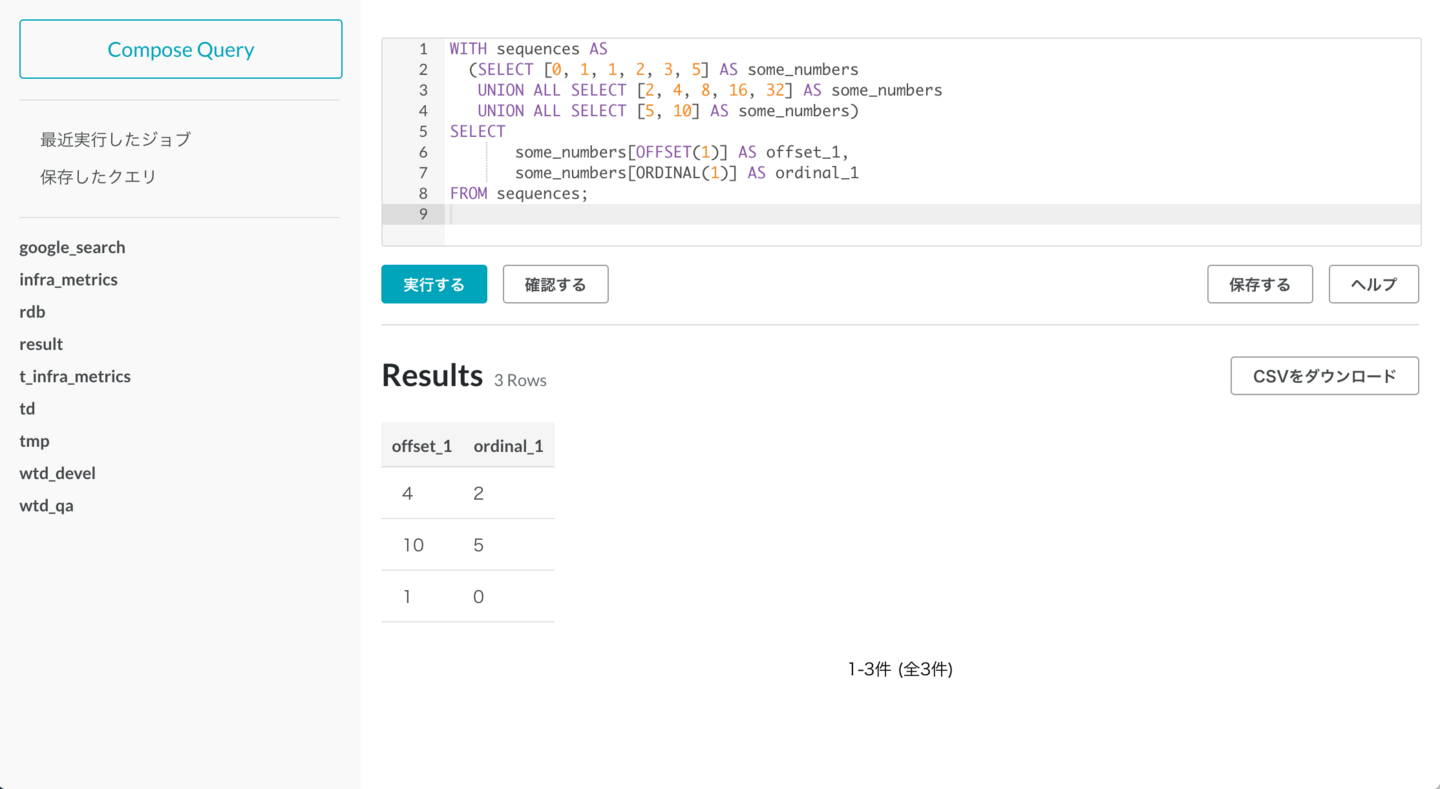Download results with CSVをダウンロード
The image size is (1440, 789).
(1324, 376)
